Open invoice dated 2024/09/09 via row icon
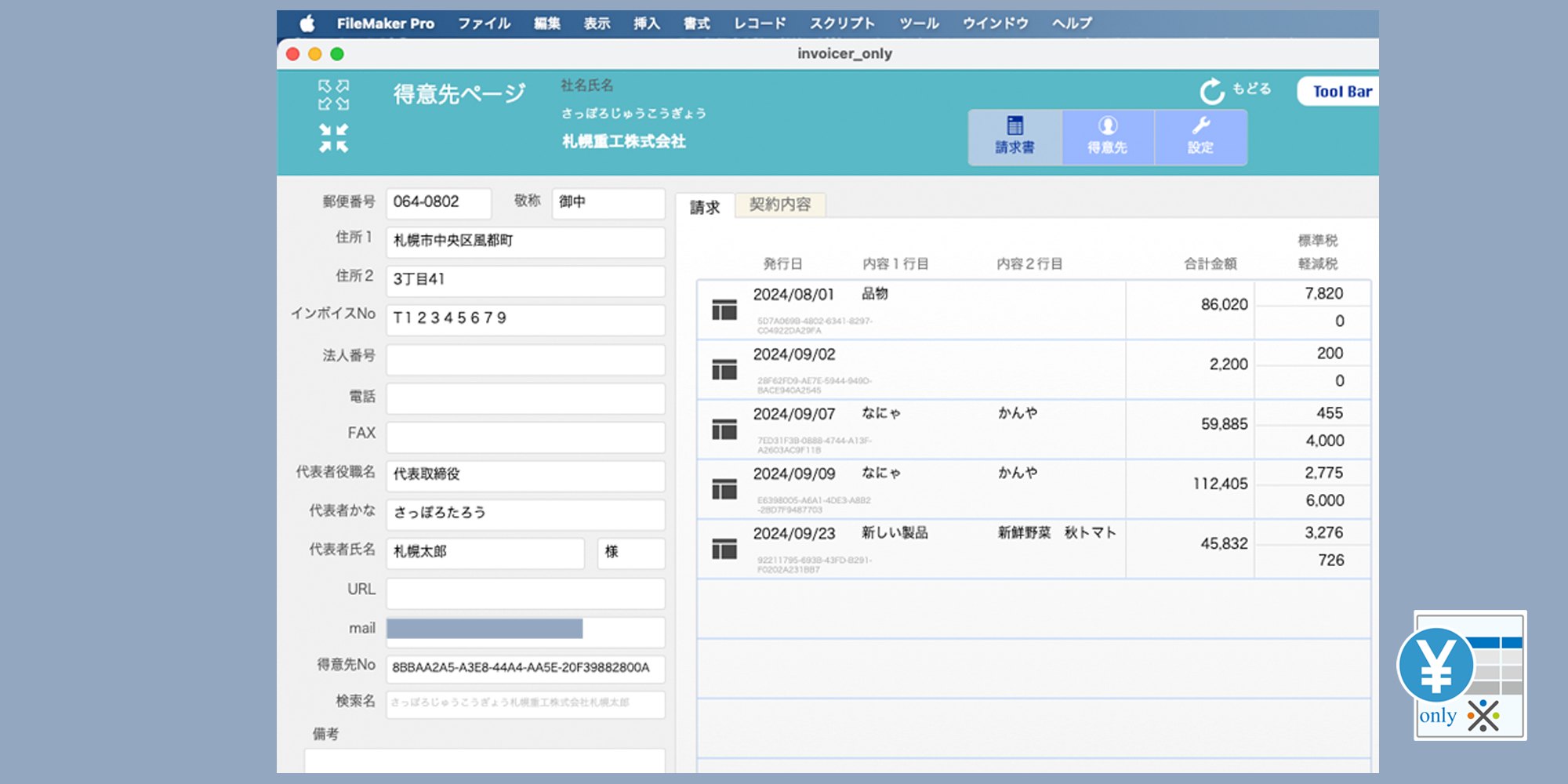Viewport: 1568px width, 784px height. click(724, 490)
